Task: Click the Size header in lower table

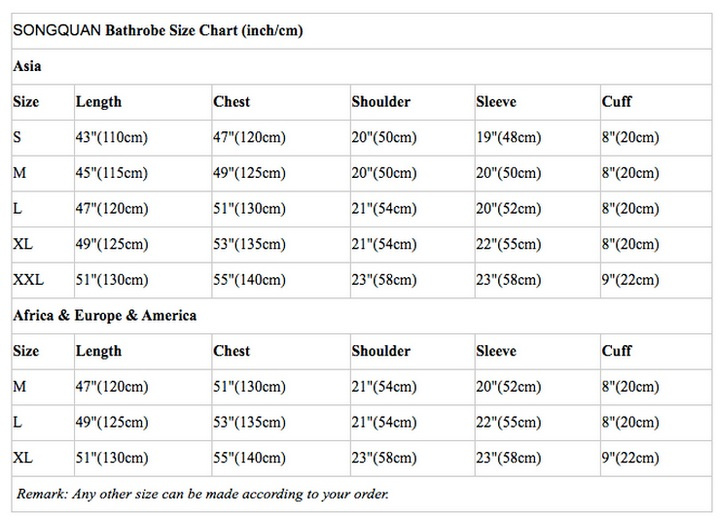Action: [x=26, y=351]
